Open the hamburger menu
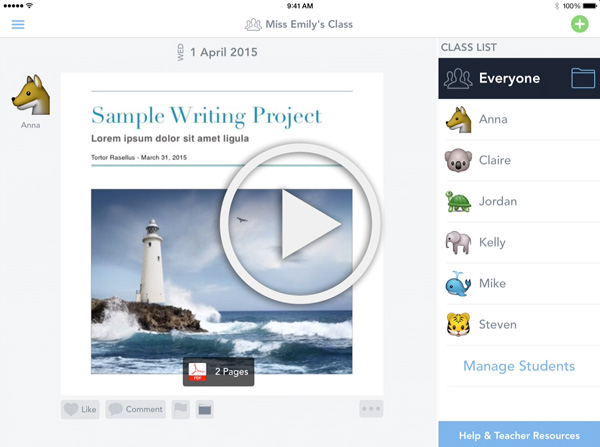This screenshot has height=447, width=600. point(18,24)
